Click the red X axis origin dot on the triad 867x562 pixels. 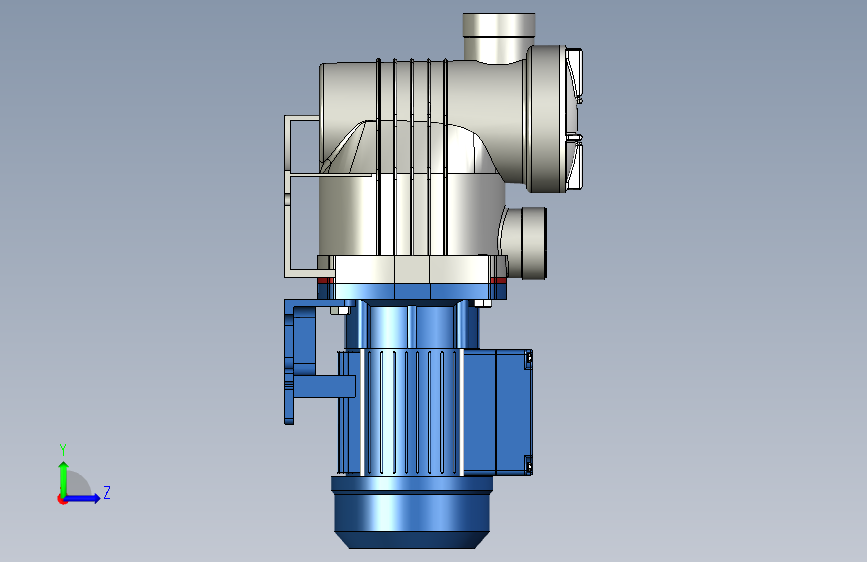pyautogui.click(x=62, y=499)
